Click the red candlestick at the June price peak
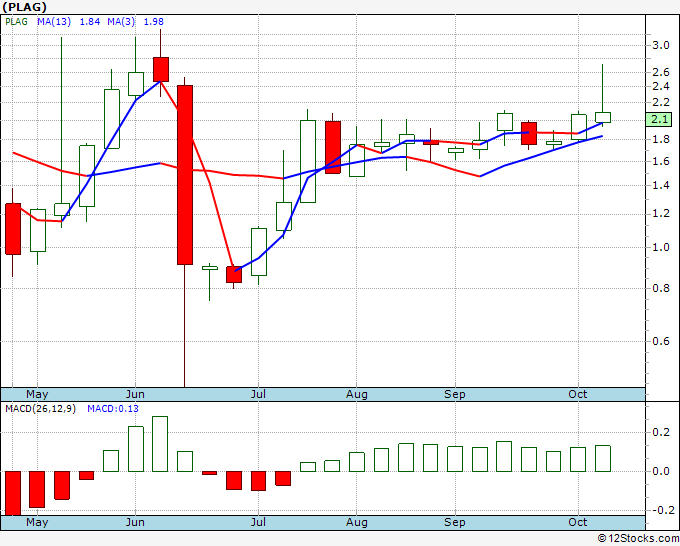This screenshot has width=680, height=546. 161,69
